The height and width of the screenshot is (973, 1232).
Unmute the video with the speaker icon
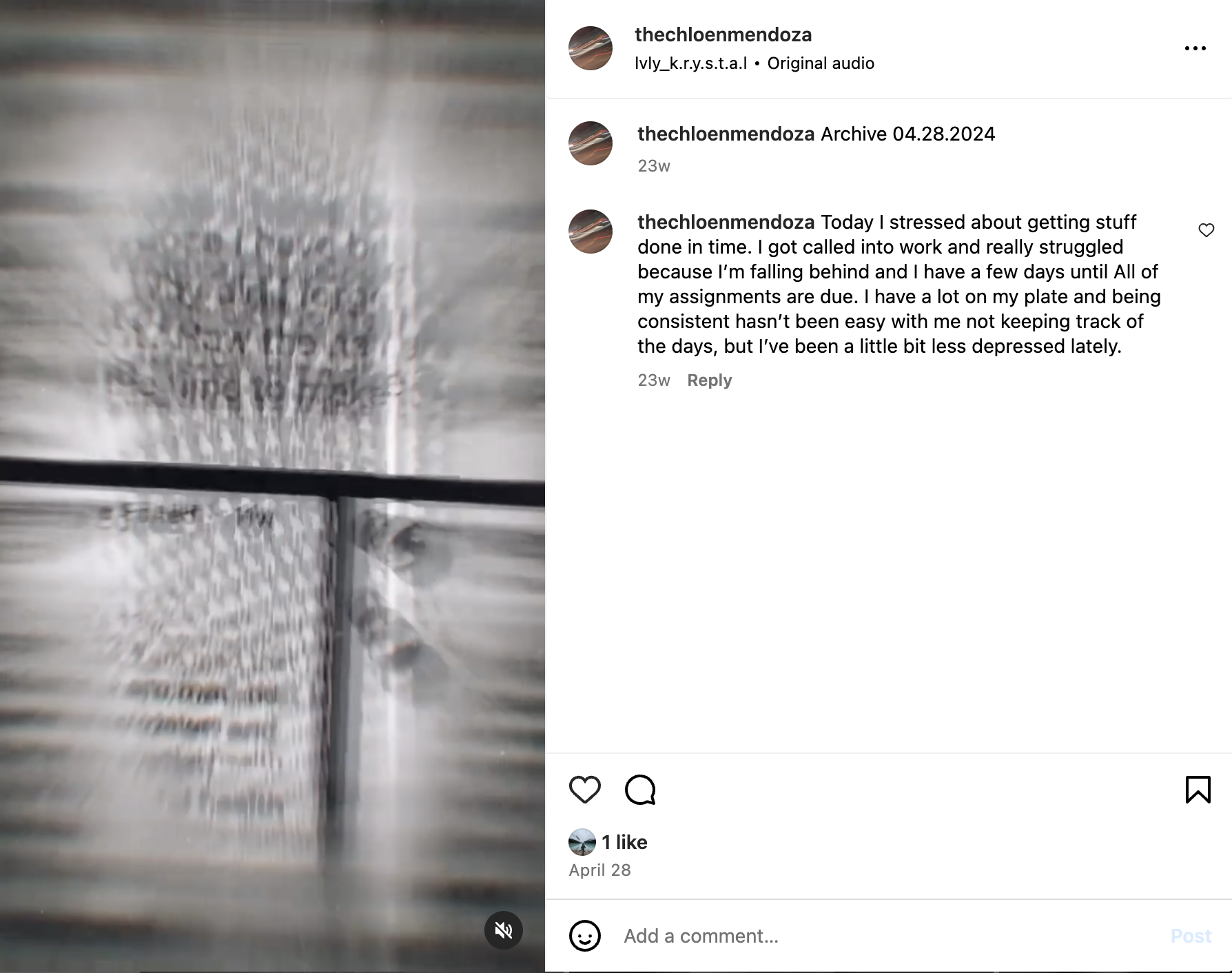click(x=504, y=930)
